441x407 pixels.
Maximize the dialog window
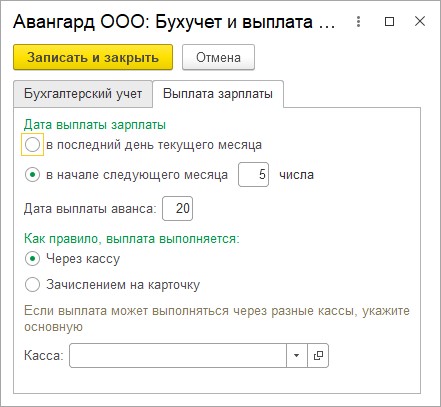coord(389,22)
